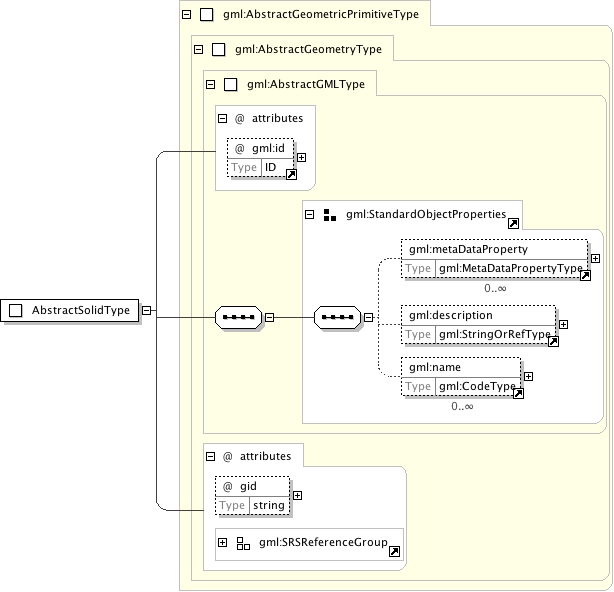614x592 pixels.
Task: Collapse the second sequence compositor
Action: pos(368,317)
